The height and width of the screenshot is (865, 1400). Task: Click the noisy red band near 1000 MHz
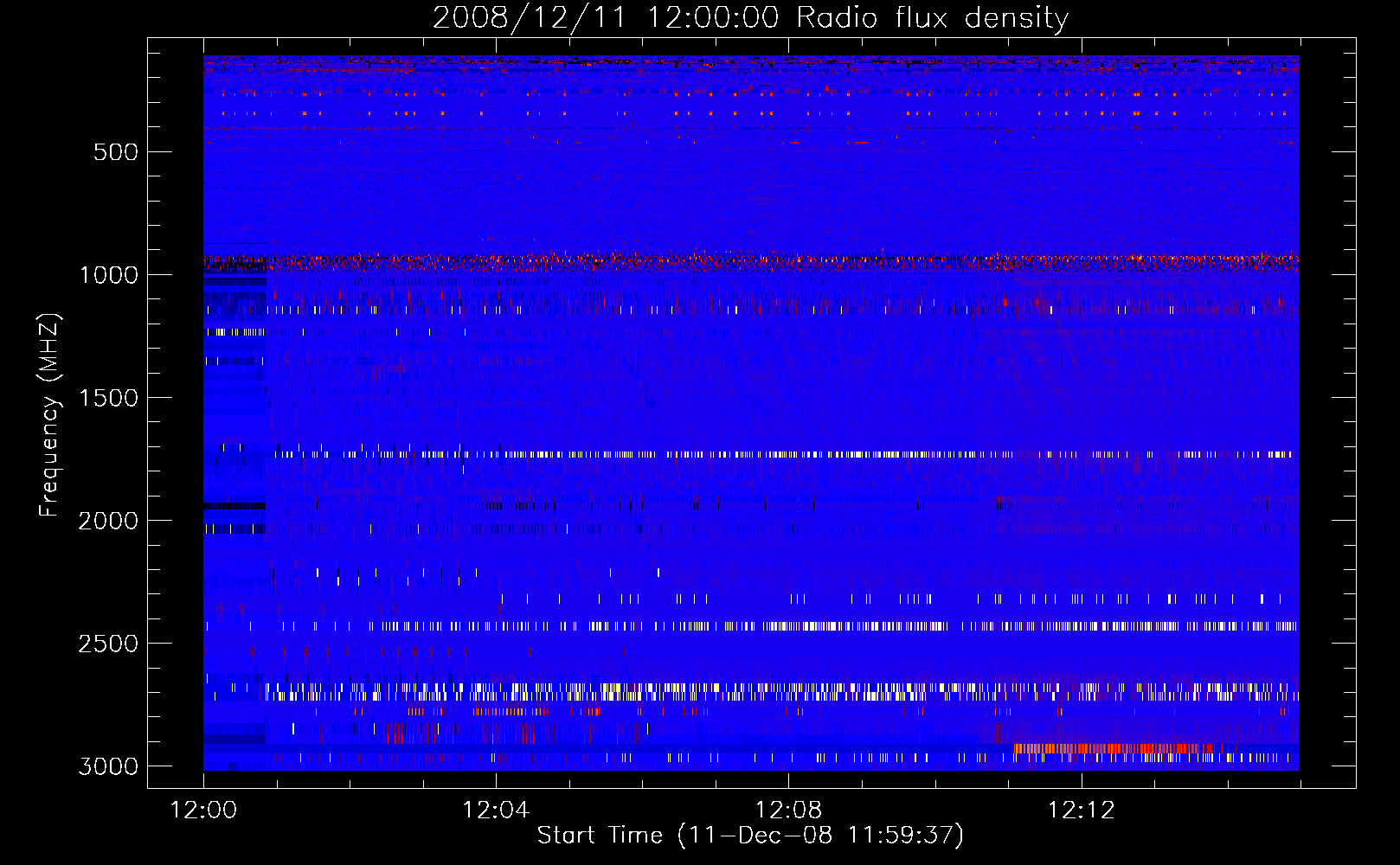click(751, 261)
